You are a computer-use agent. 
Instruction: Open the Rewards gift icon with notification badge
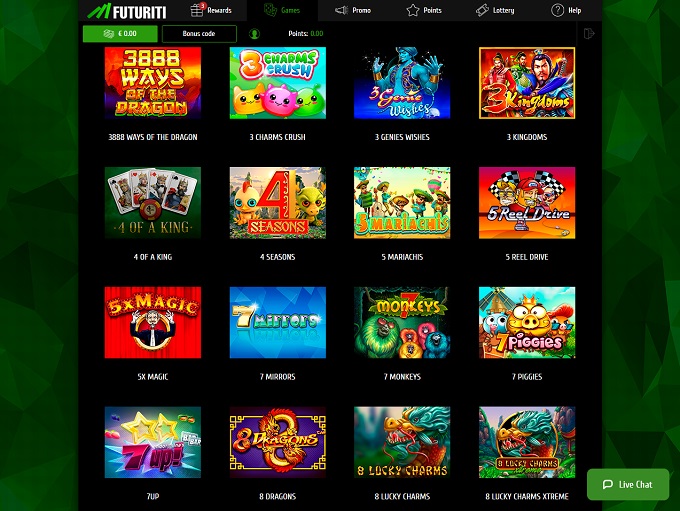point(197,10)
